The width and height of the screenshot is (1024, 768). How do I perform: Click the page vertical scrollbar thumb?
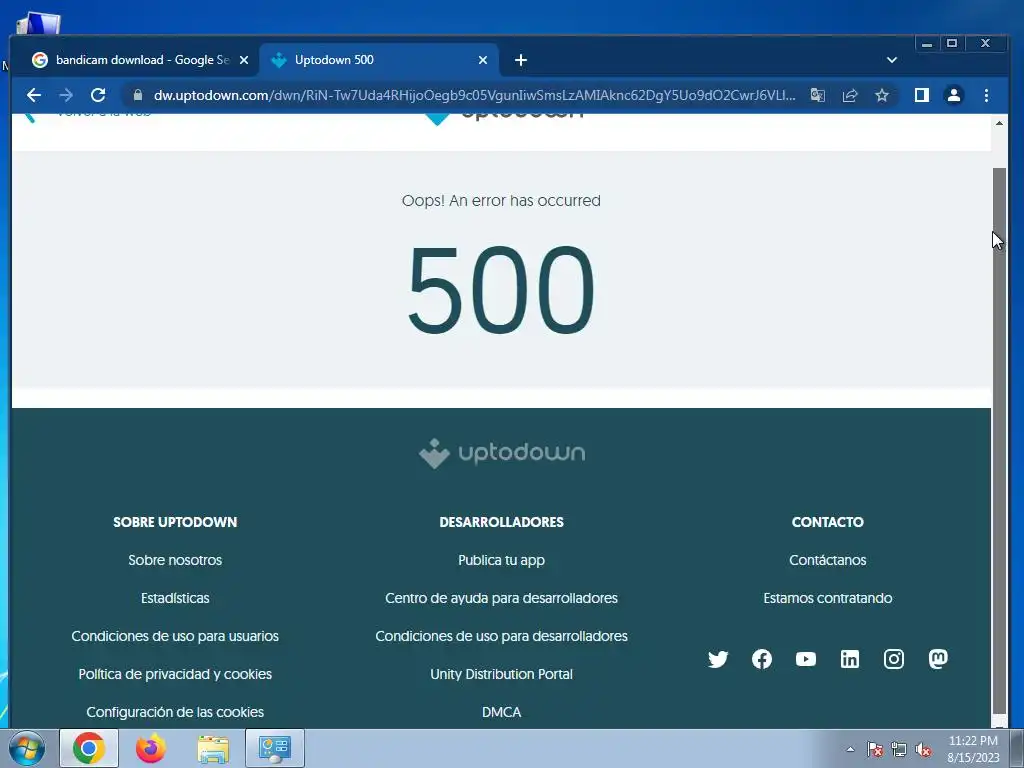pyautogui.click(x=999, y=441)
